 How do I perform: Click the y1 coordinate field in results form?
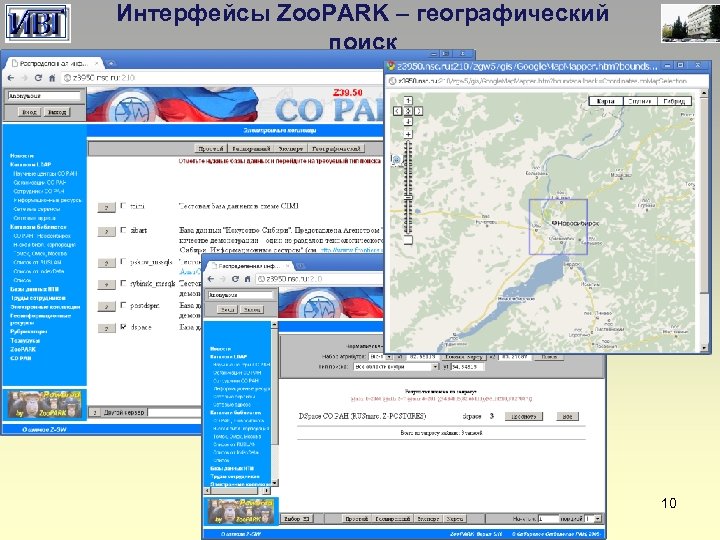point(467,367)
